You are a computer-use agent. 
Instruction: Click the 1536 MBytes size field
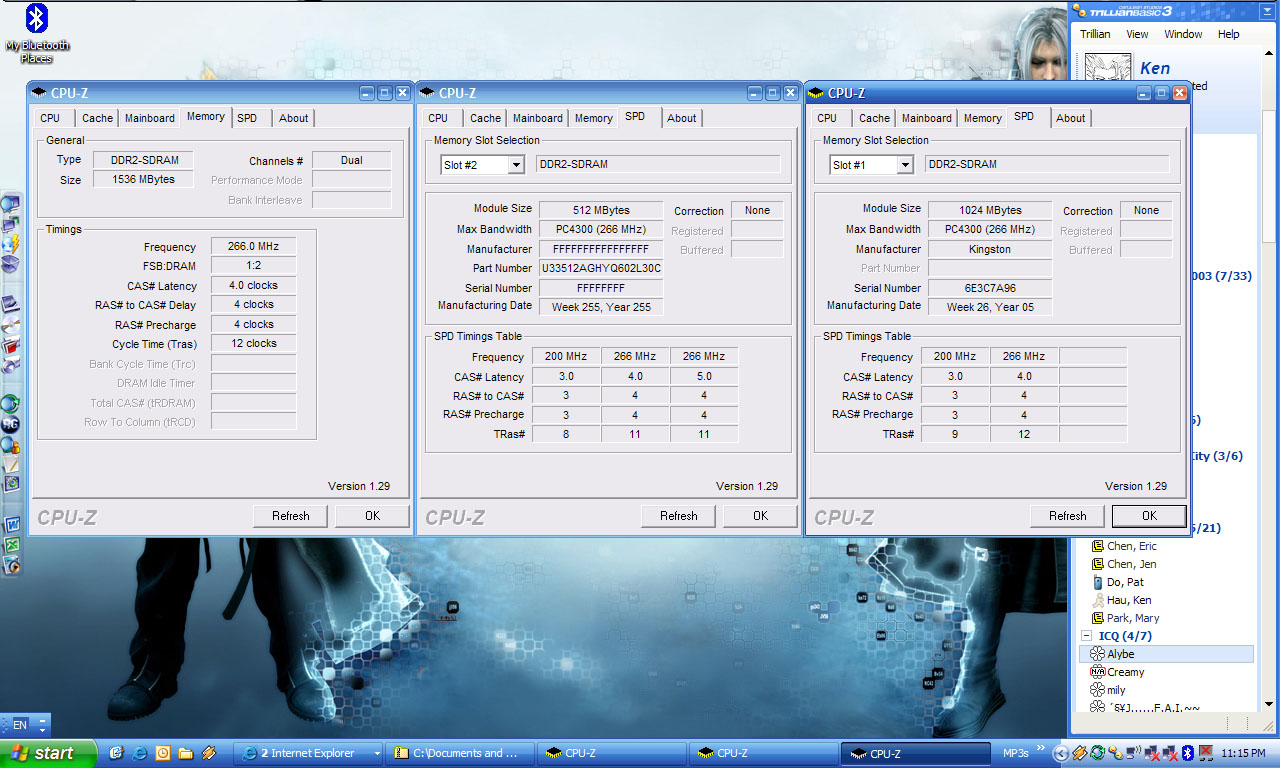(144, 179)
